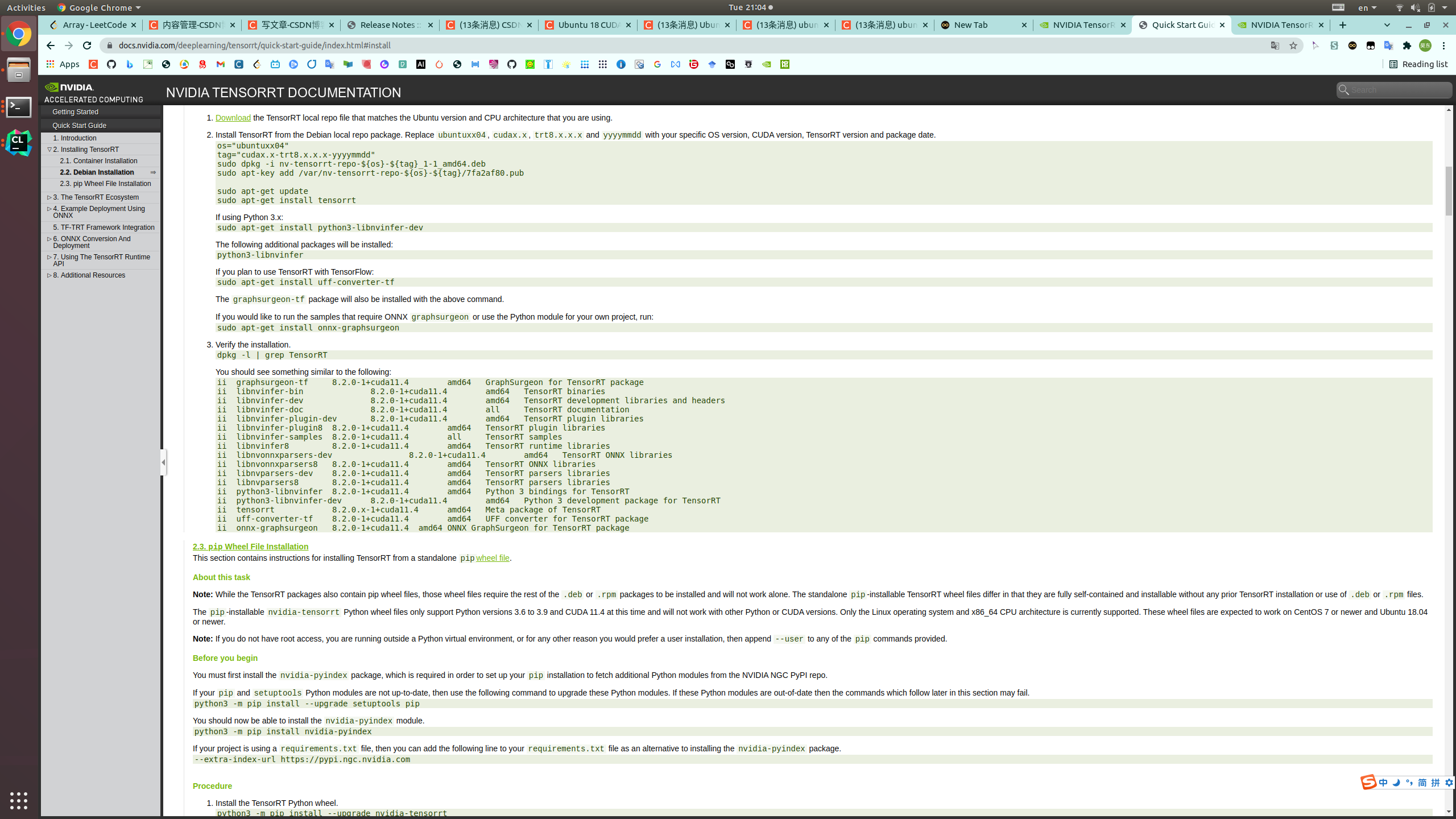
Task: Expand ONNX Conversion And Deployment node
Action: coord(49,239)
